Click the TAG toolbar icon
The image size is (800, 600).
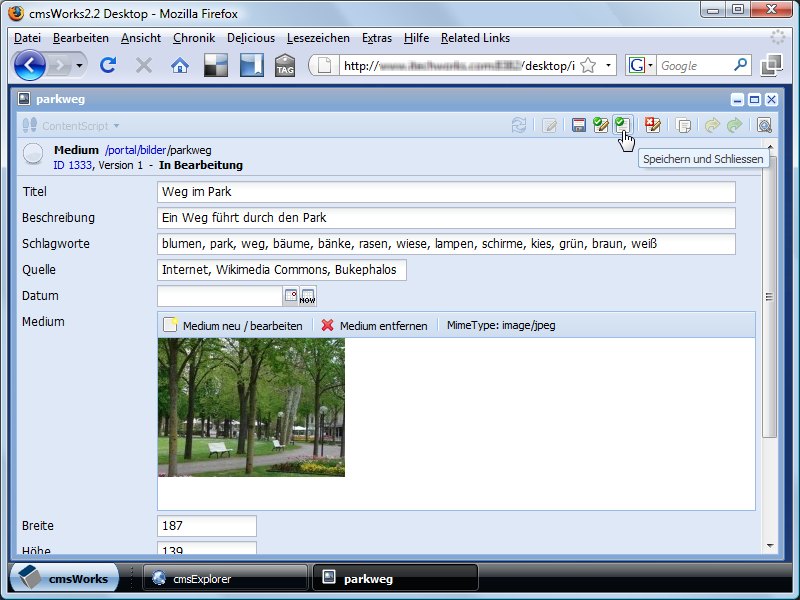285,65
